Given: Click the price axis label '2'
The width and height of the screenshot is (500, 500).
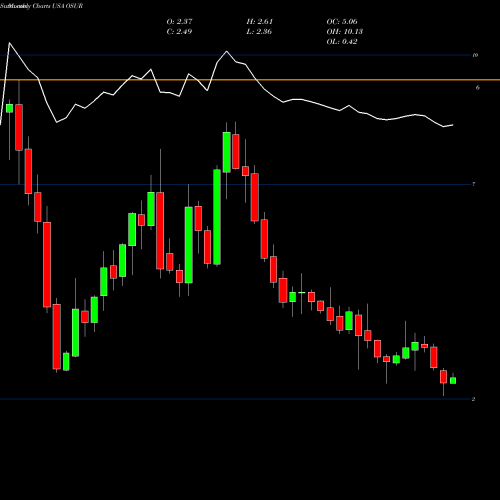Looking at the screenshot, I should click(x=473, y=399).
